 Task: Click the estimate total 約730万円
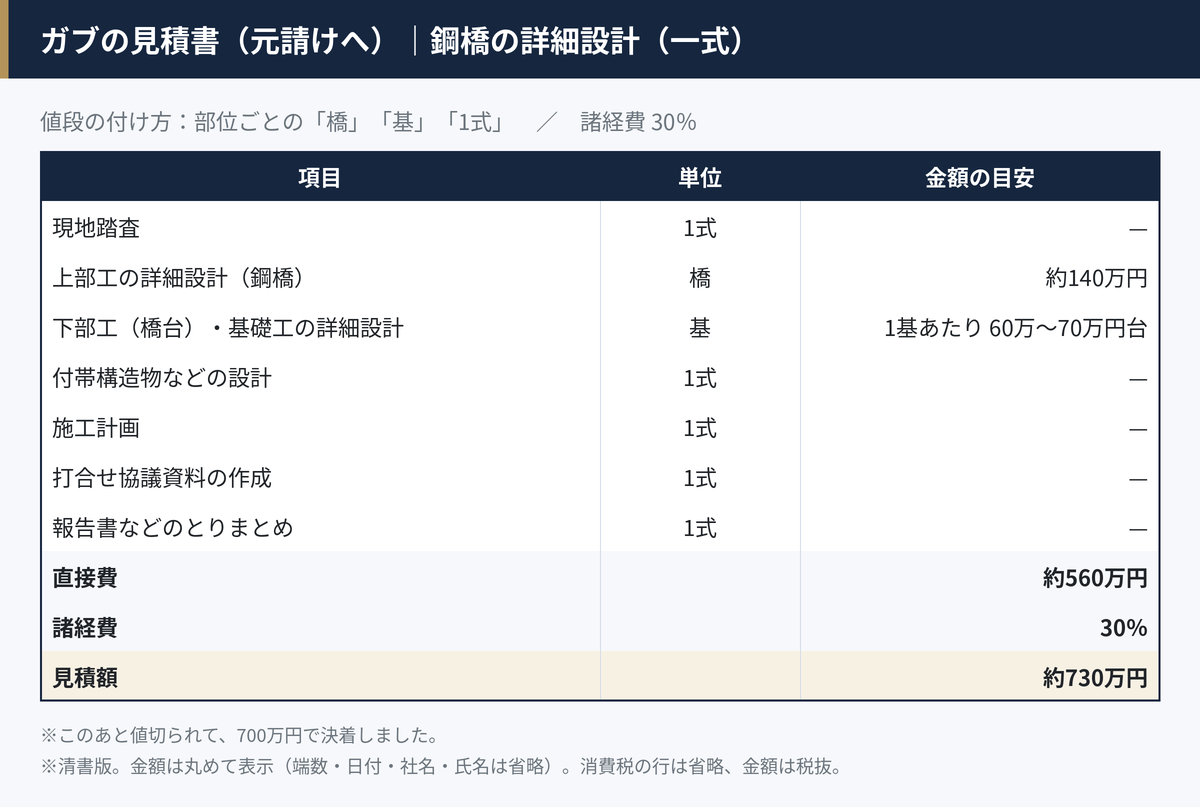(1095, 678)
